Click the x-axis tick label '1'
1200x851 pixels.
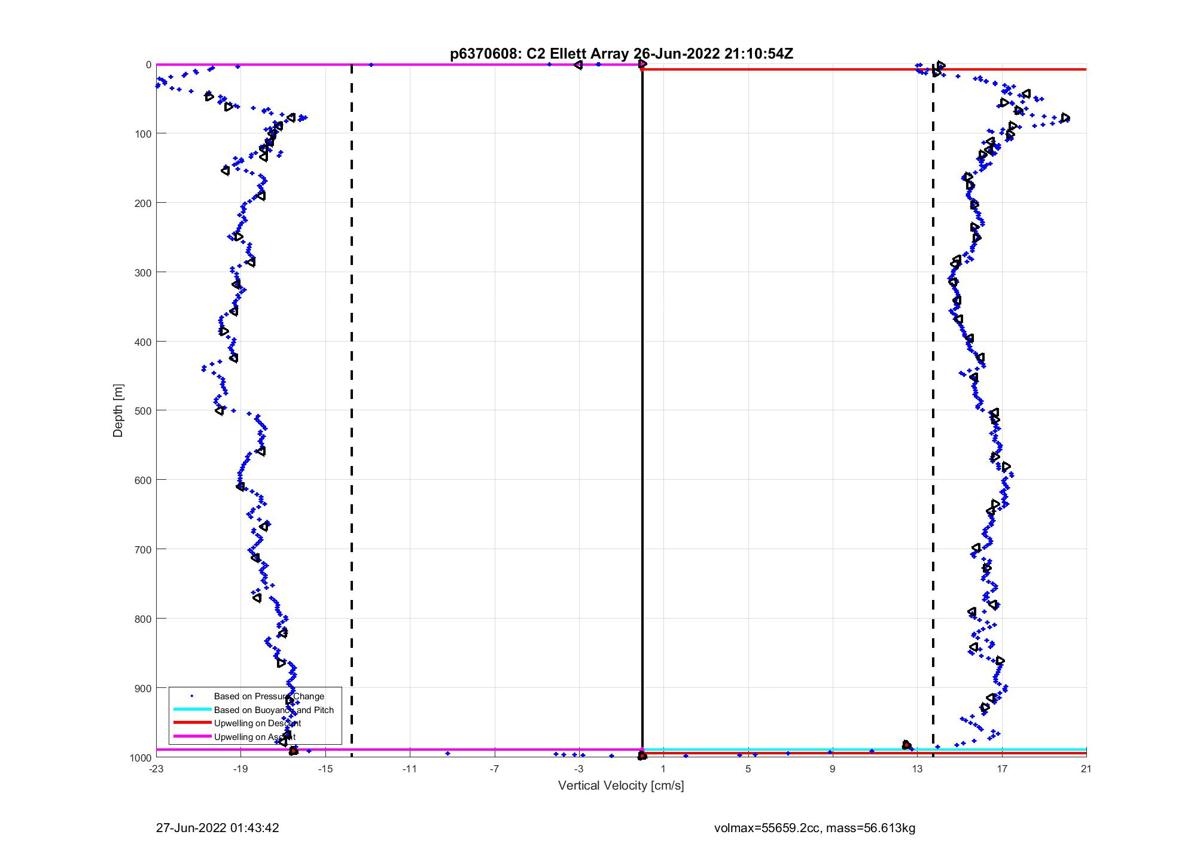(x=663, y=769)
